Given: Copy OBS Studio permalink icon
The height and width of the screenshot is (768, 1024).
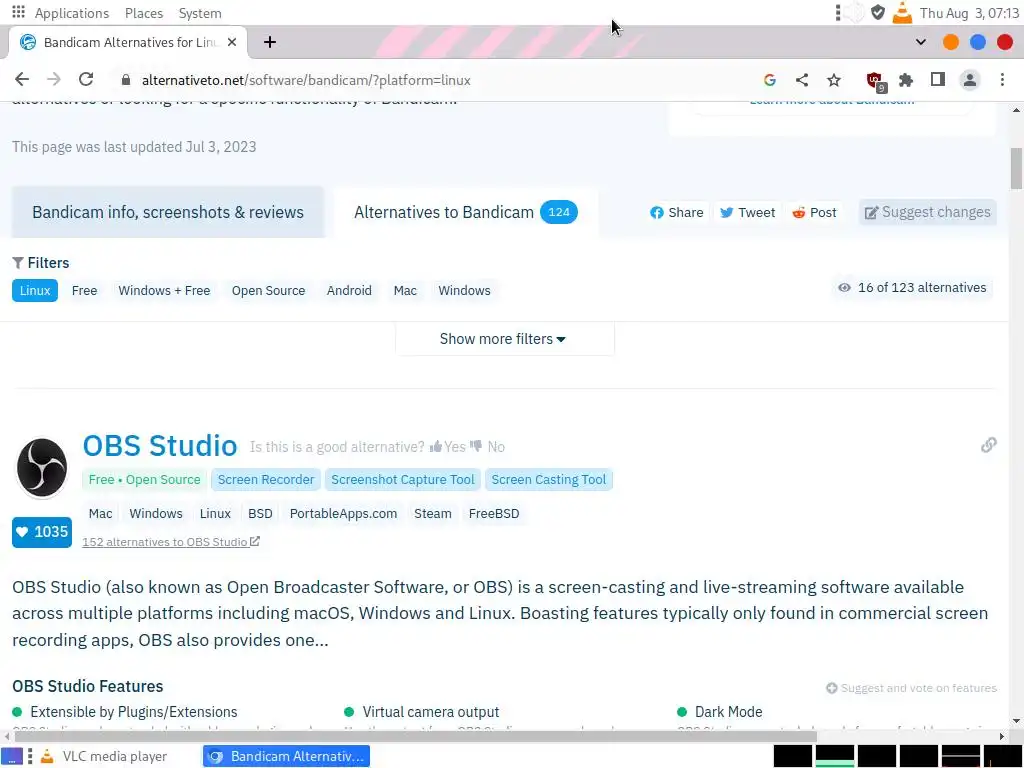Looking at the screenshot, I should point(989,445).
